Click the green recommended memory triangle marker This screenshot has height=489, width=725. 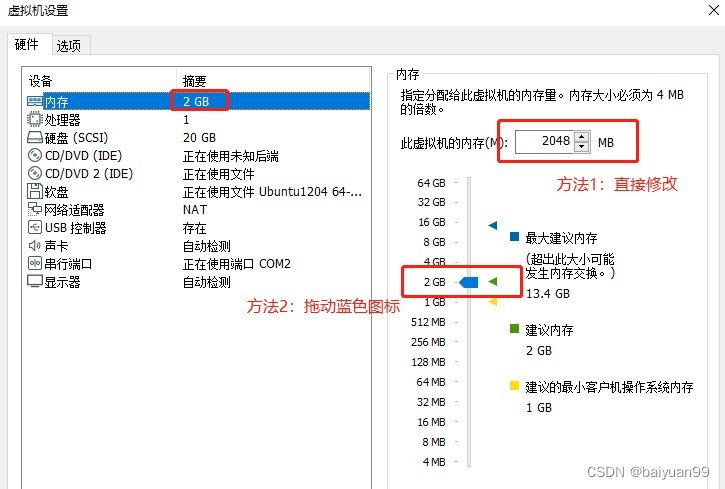point(493,281)
